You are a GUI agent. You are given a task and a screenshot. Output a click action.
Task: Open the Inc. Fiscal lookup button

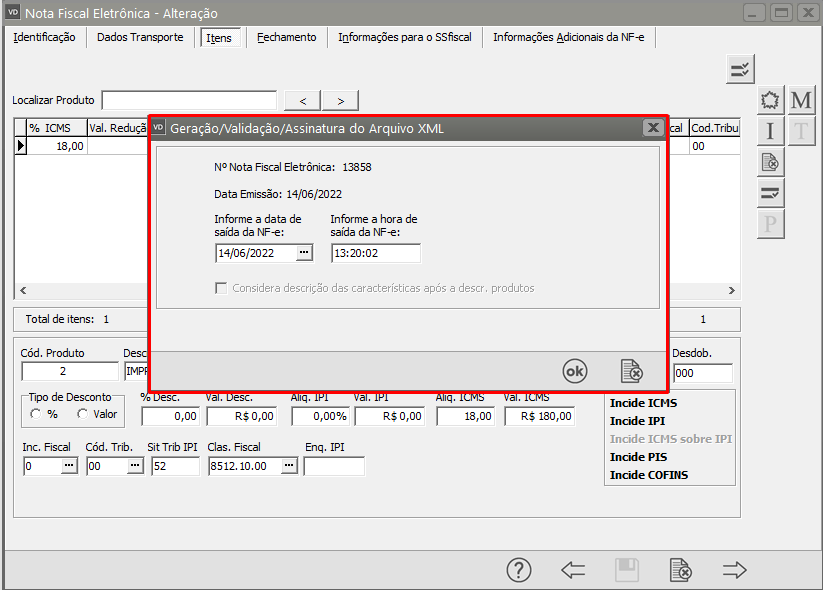click(x=69, y=466)
